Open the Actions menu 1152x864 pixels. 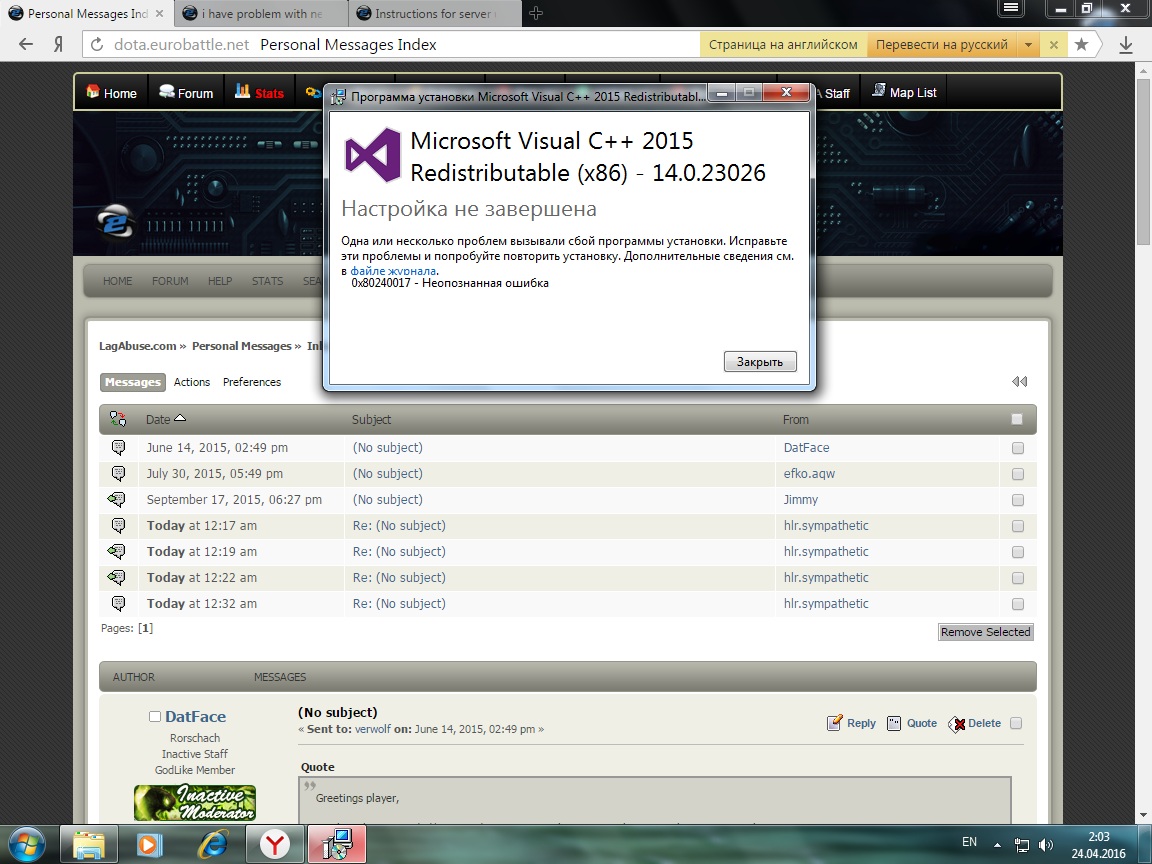click(x=192, y=382)
